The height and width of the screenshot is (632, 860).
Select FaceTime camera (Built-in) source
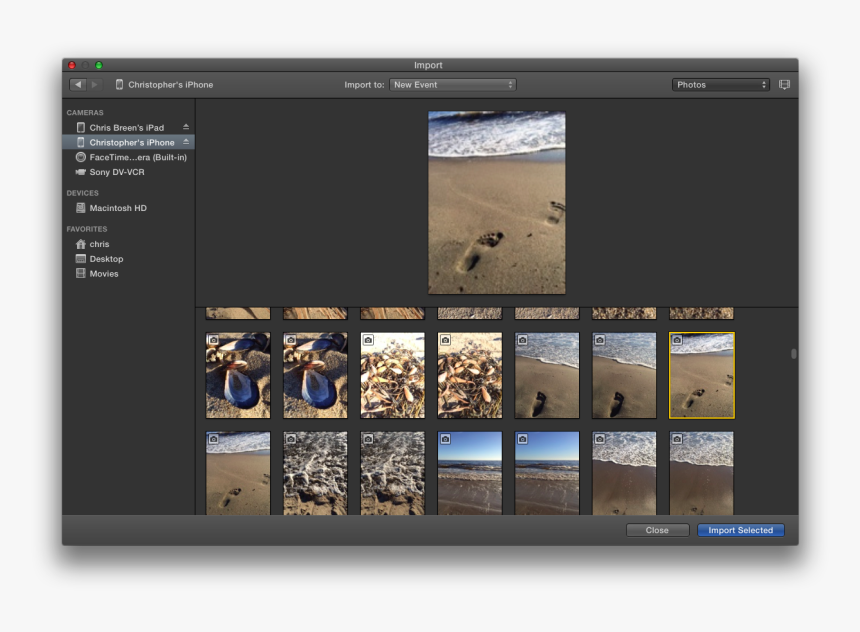point(137,157)
